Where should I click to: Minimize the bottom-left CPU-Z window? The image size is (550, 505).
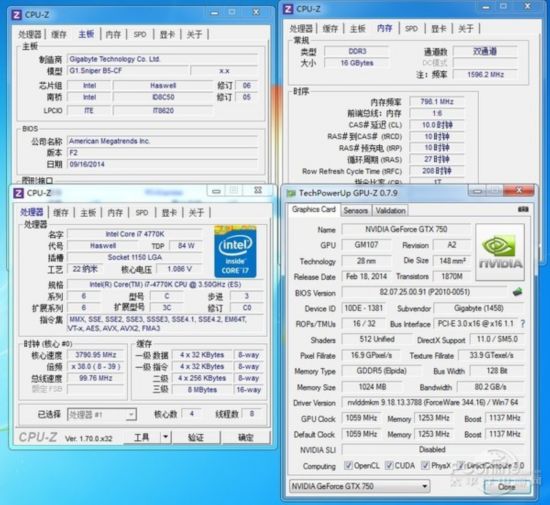(216, 191)
